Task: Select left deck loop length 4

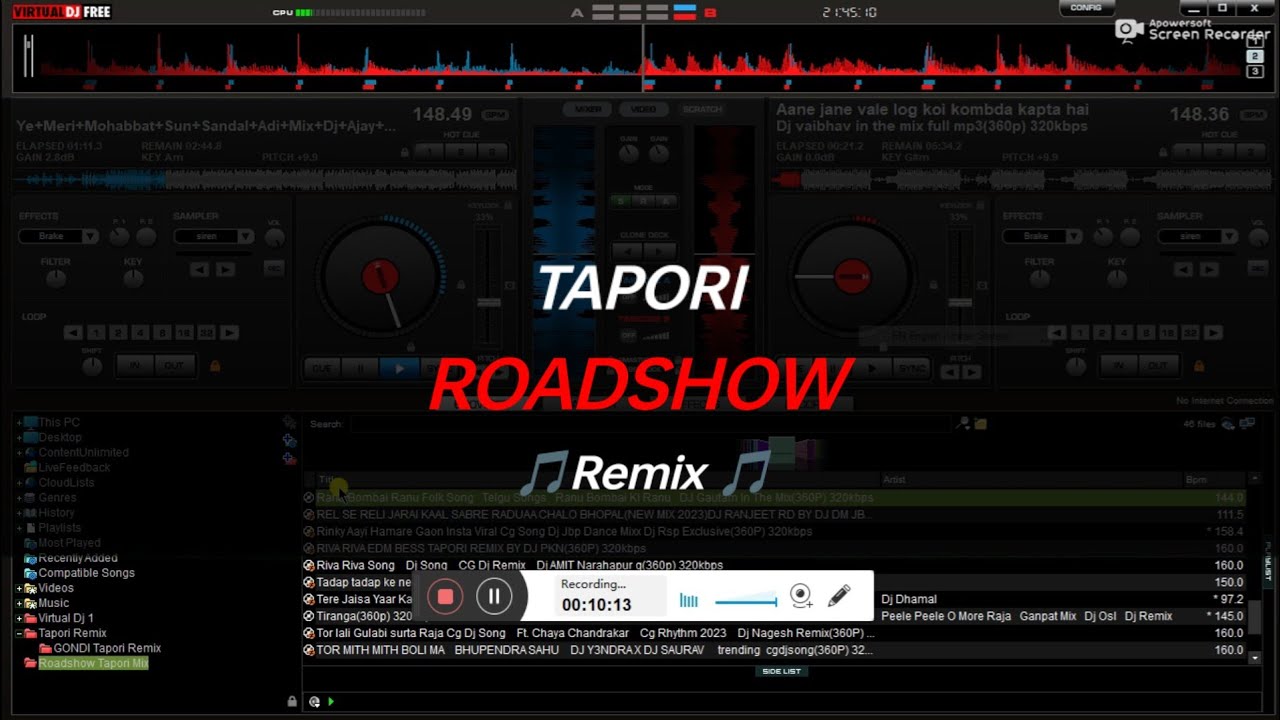Action: (140, 333)
